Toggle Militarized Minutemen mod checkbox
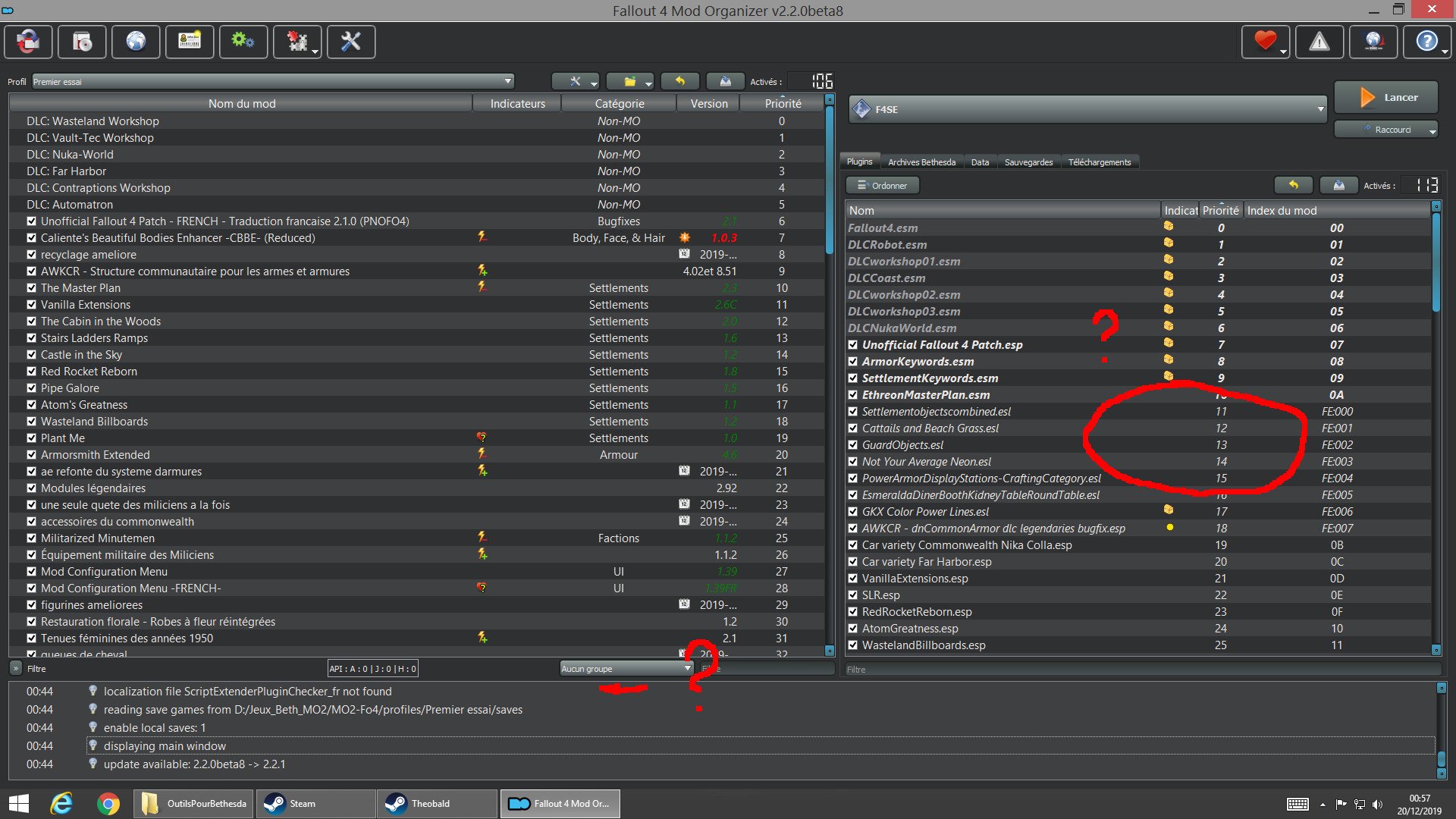1456x819 pixels. pos(31,538)
